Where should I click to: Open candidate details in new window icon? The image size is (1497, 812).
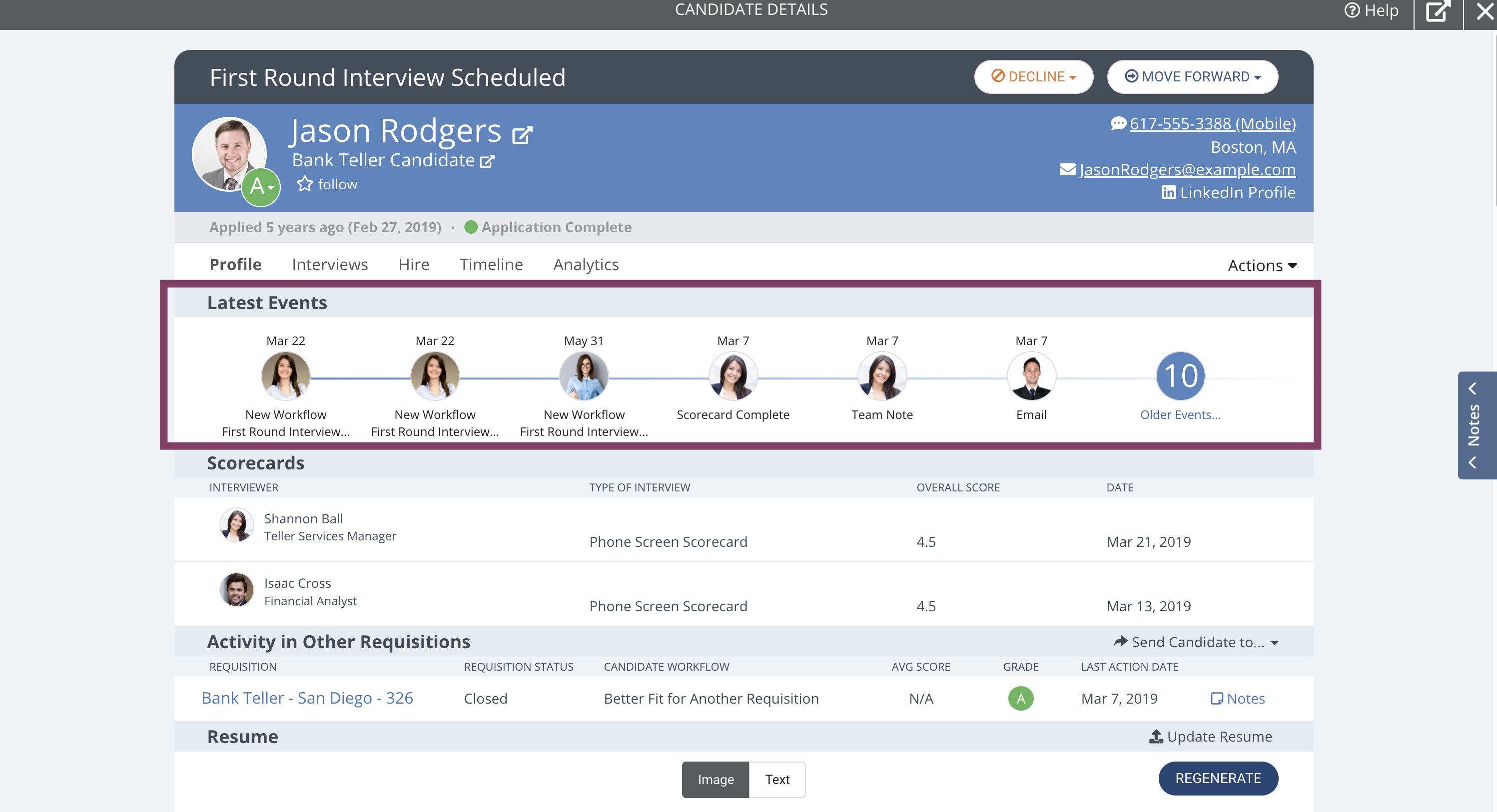[1438, 11]
